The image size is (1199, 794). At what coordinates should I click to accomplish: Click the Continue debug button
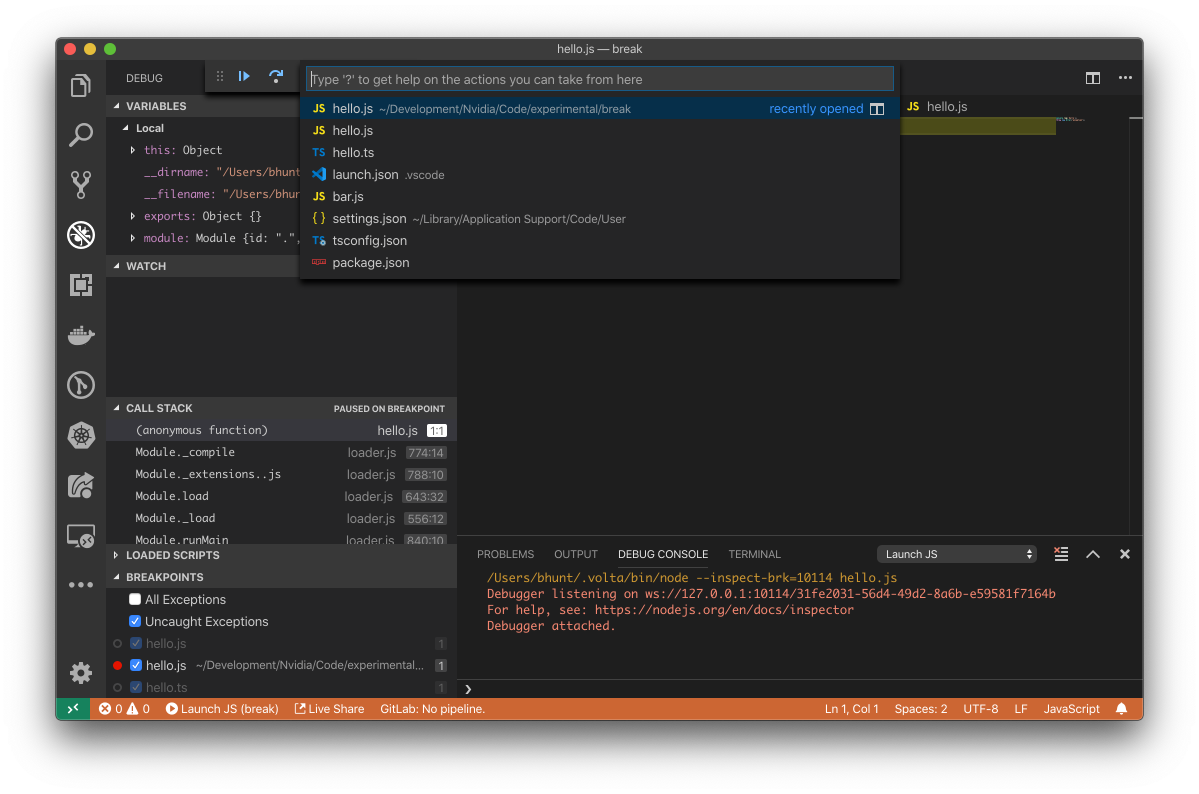point(244,76)
